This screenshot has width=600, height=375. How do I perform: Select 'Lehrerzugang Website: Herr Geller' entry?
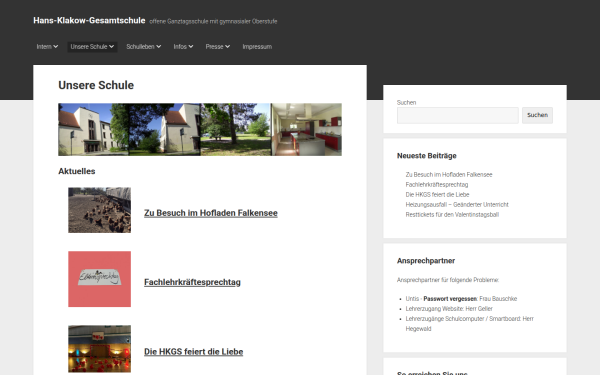click(x=449, y=308)
